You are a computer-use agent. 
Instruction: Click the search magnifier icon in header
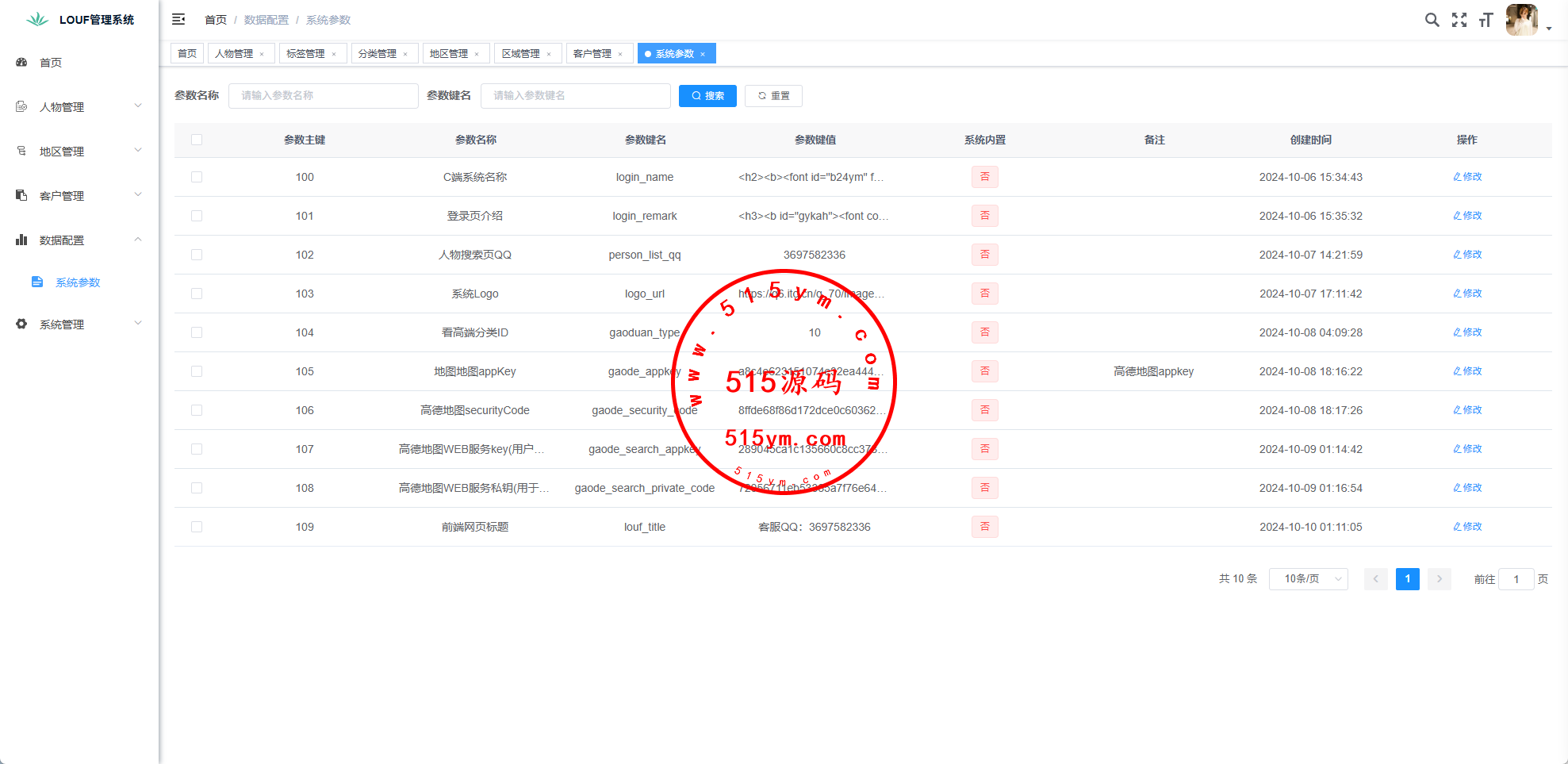pyautogui.click(x=1432, y=20)
